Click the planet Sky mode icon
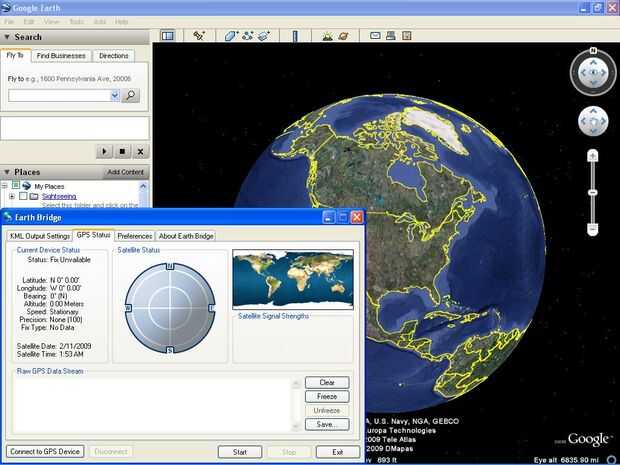 click(344, 36)
